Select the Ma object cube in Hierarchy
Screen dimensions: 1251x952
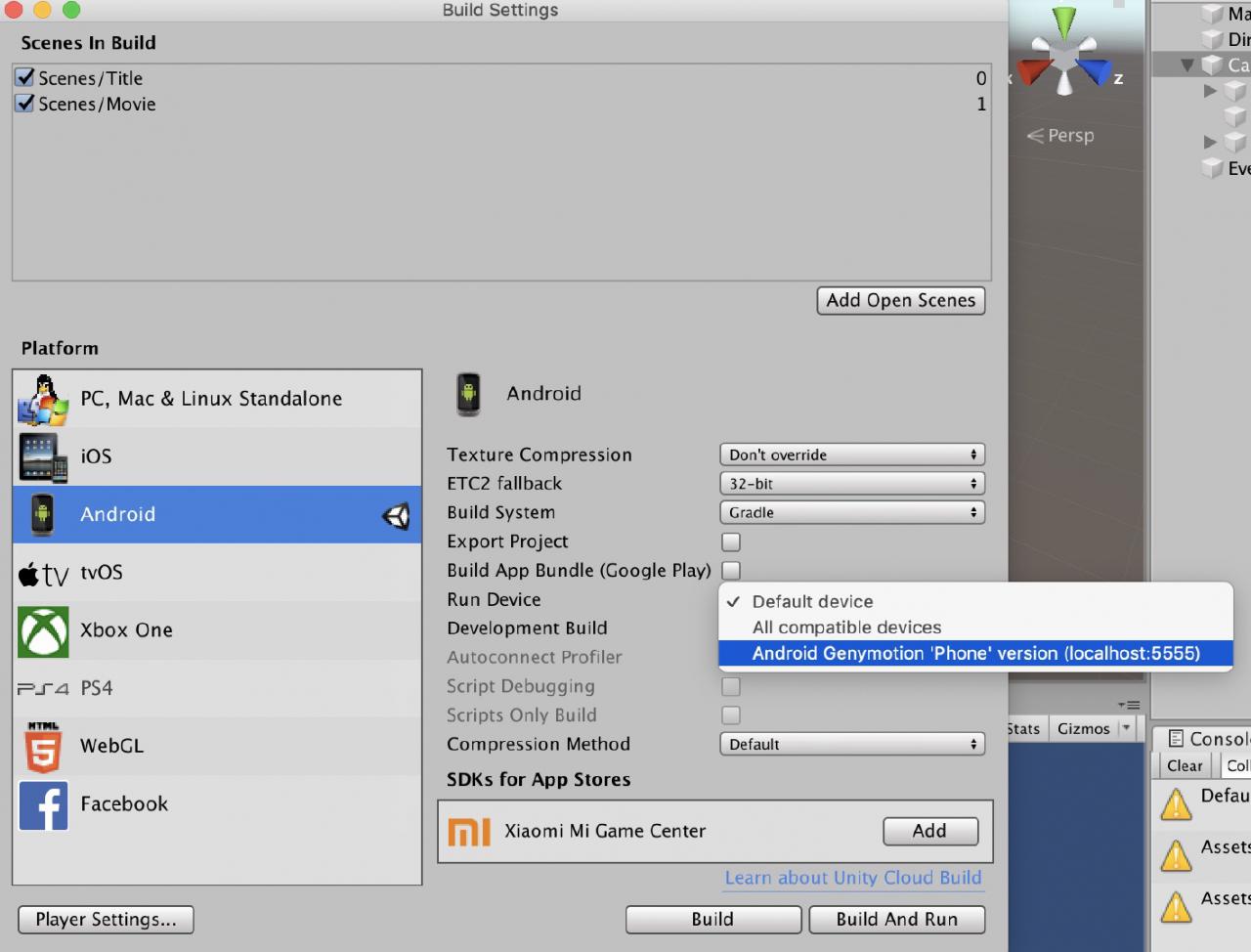tap(1212, 14)
